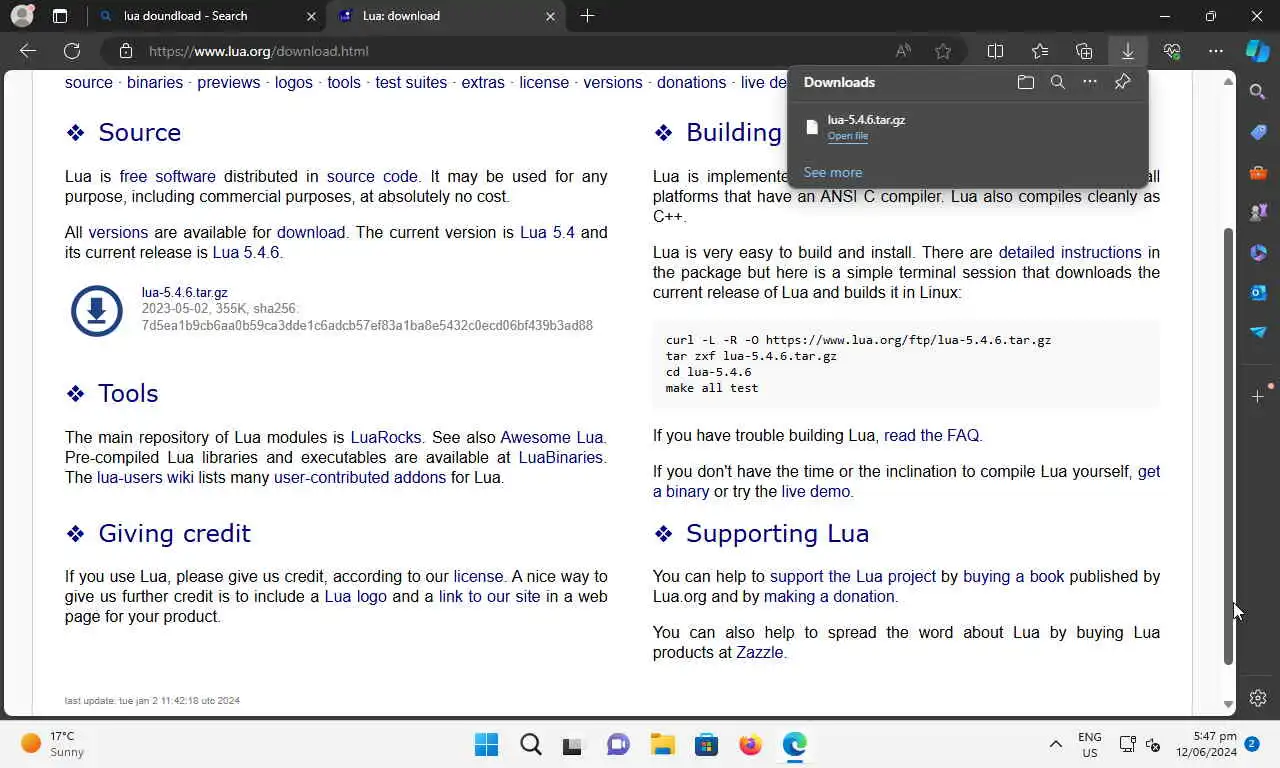This screenshot has width=1280, height=768.
Task: Click the address bar URL
Action: (x=259, y=51)
